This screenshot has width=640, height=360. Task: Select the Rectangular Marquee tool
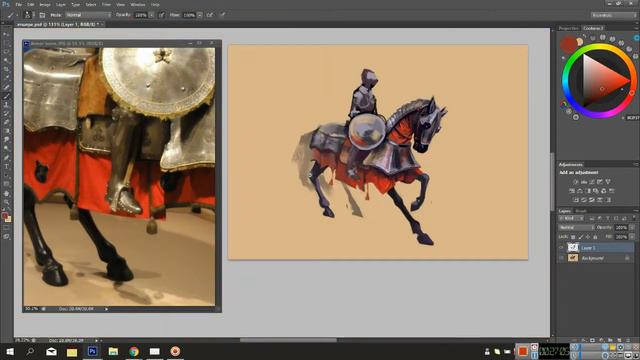6,43
